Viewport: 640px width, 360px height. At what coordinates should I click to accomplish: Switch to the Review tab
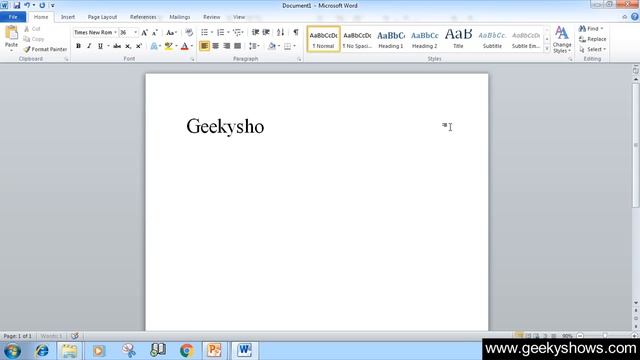point(211,17)
